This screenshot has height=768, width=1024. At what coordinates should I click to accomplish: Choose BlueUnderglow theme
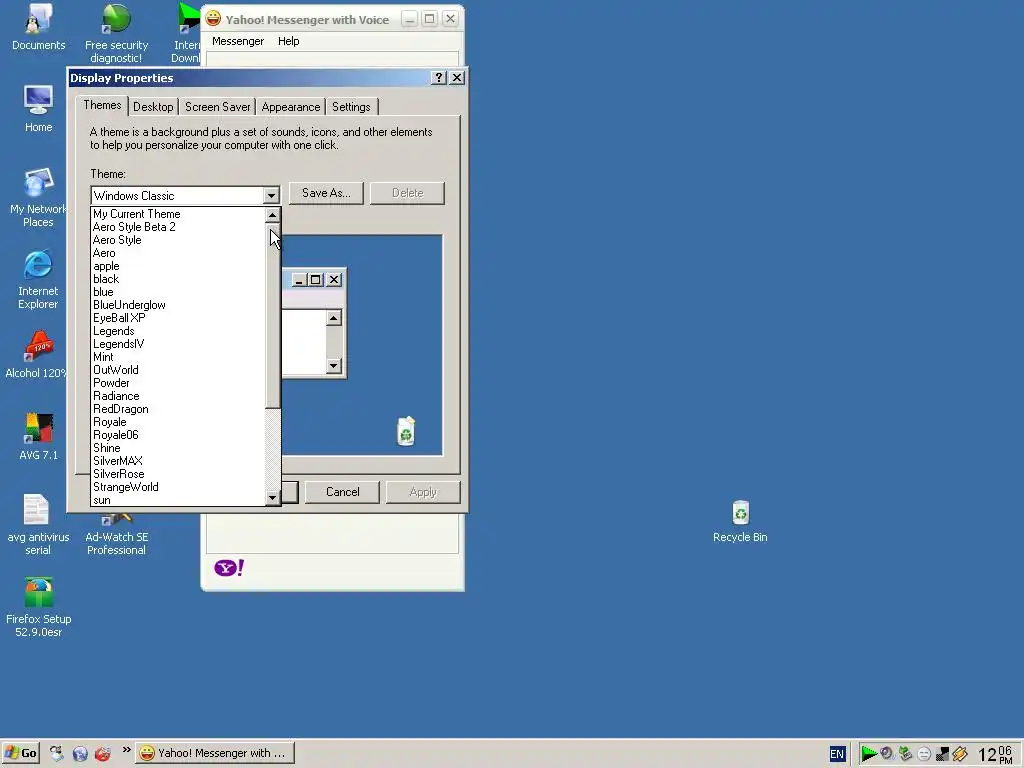pyautogui.click(x=178, y=306)
